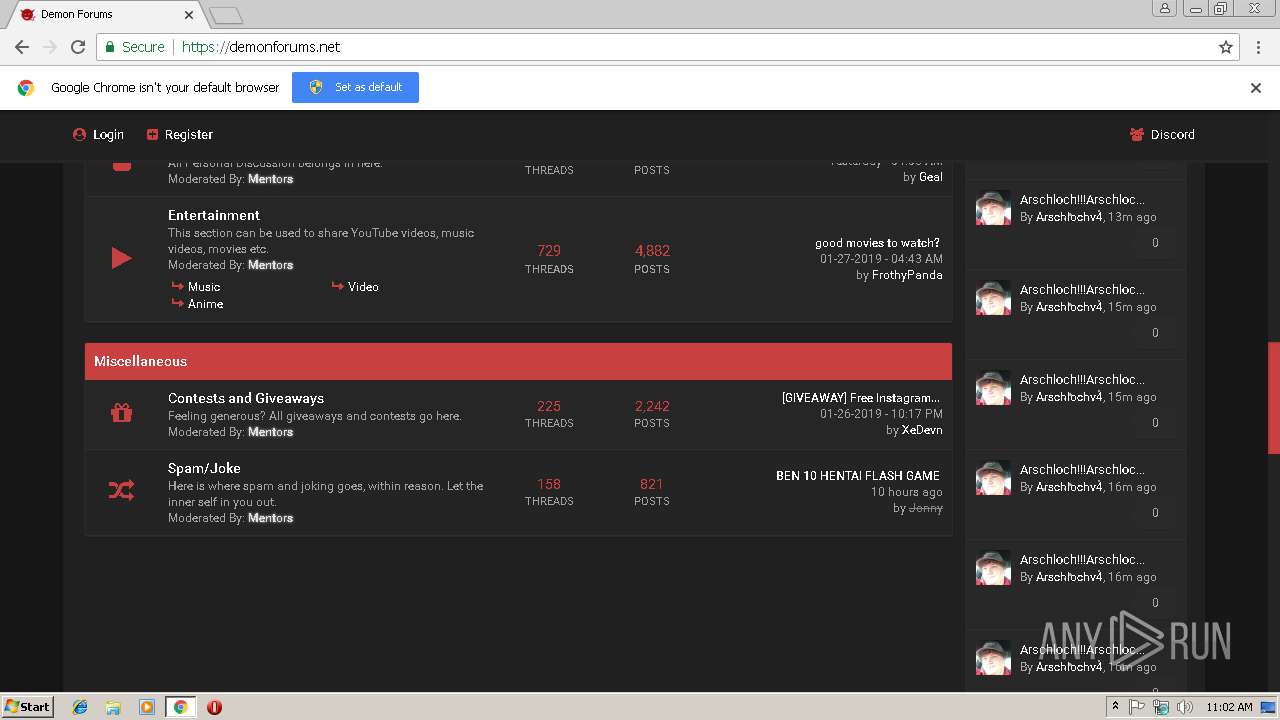Image resolution: width=1280 pixels, height=720 pixels.
Task: Click the secure padlock icon
Action: (110, 47)
